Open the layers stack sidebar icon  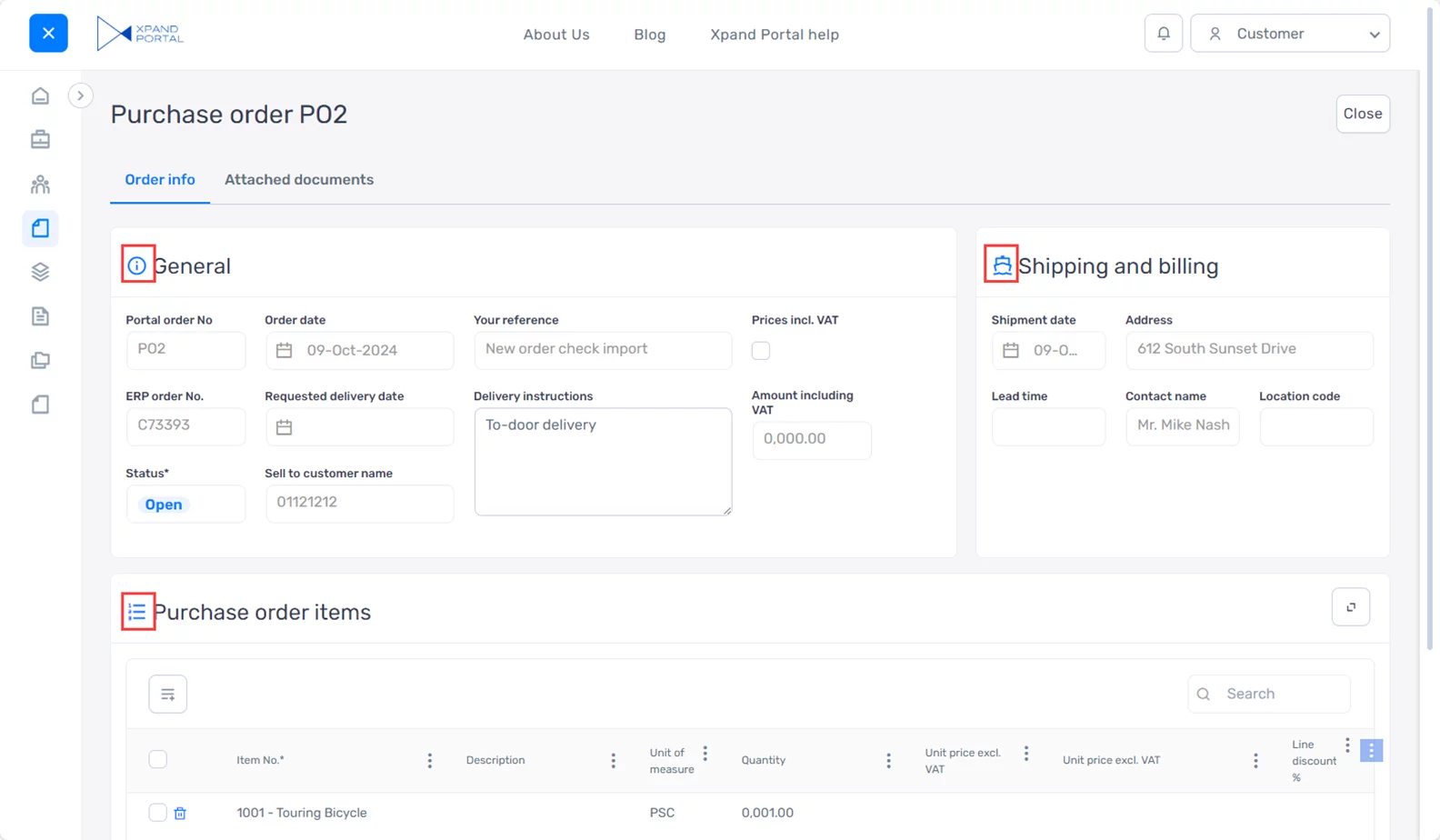[40, 272]
